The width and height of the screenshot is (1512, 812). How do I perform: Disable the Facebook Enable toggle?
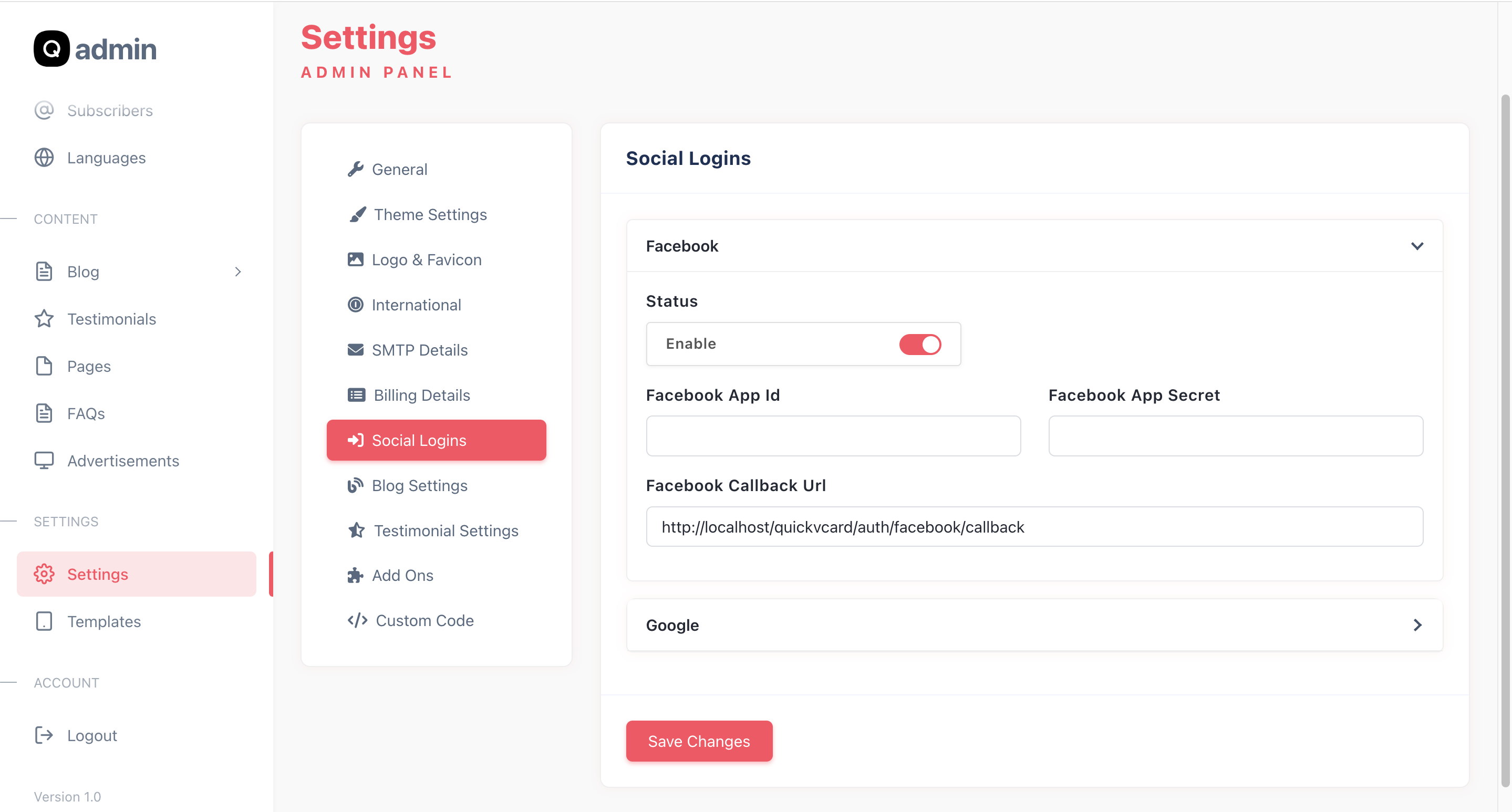tap(920, 344)
